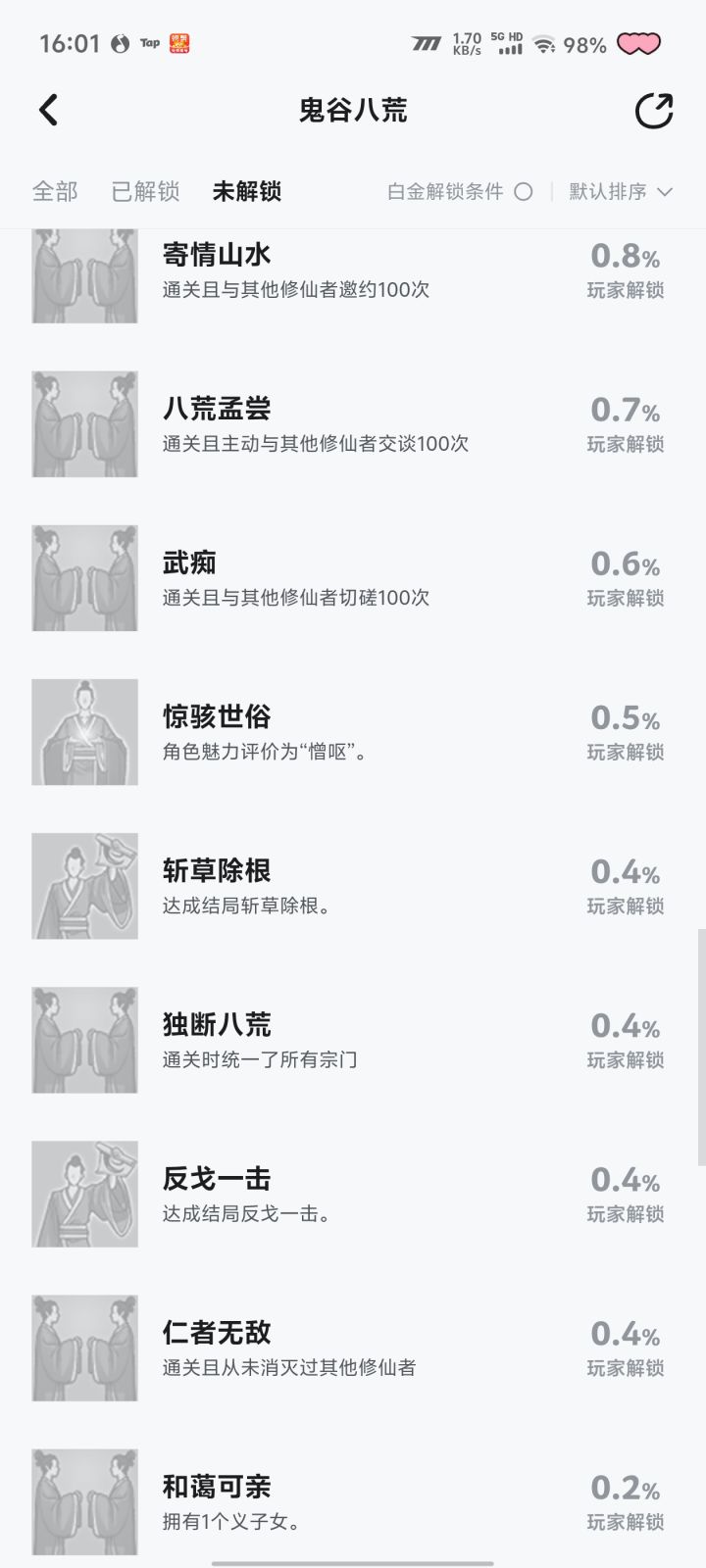Select the 未解锁 tab
Viewport: 706px width, 1568px height.
[x=247, y=191]
